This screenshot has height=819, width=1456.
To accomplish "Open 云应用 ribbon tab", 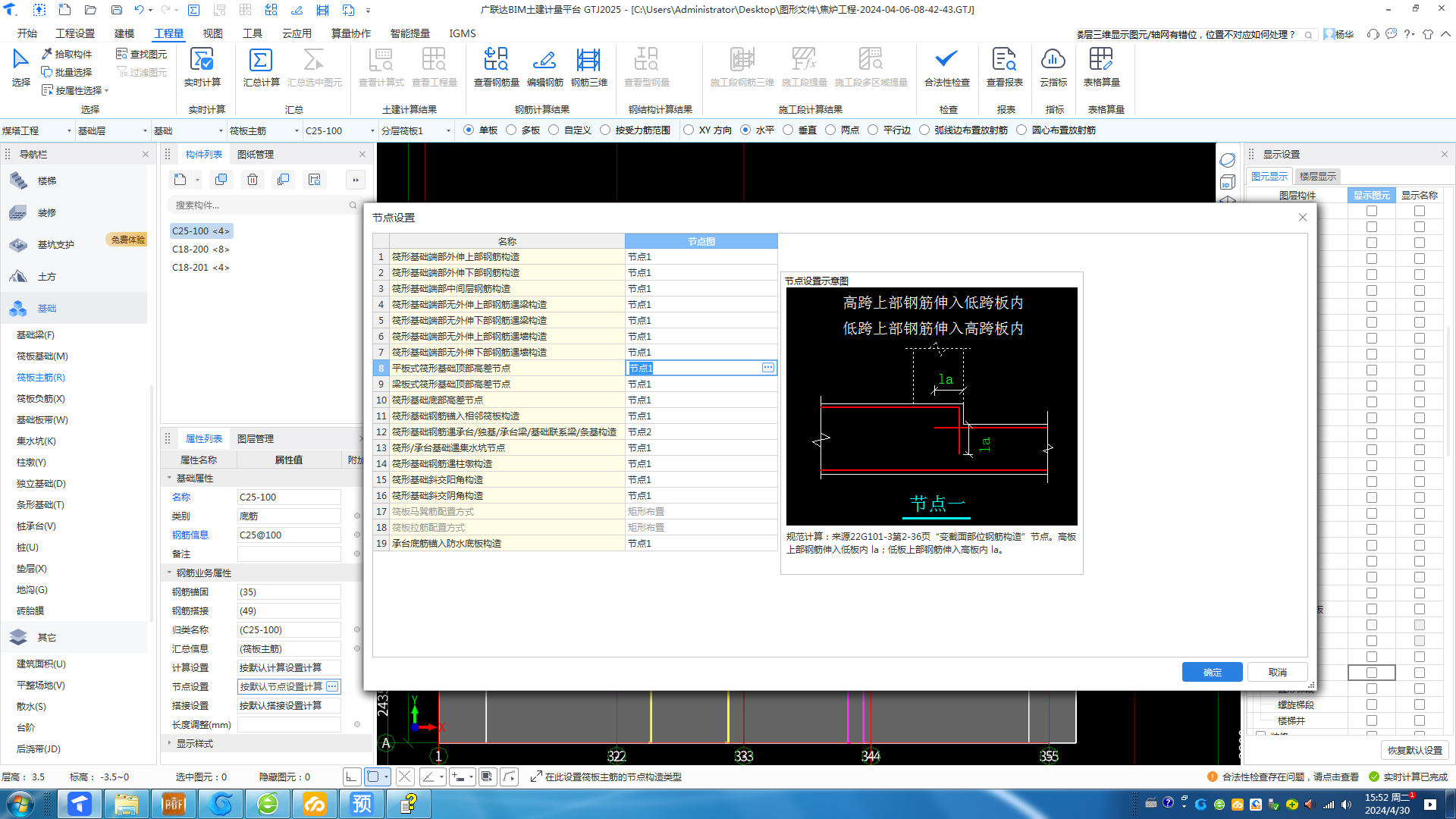I will [297, 33].
